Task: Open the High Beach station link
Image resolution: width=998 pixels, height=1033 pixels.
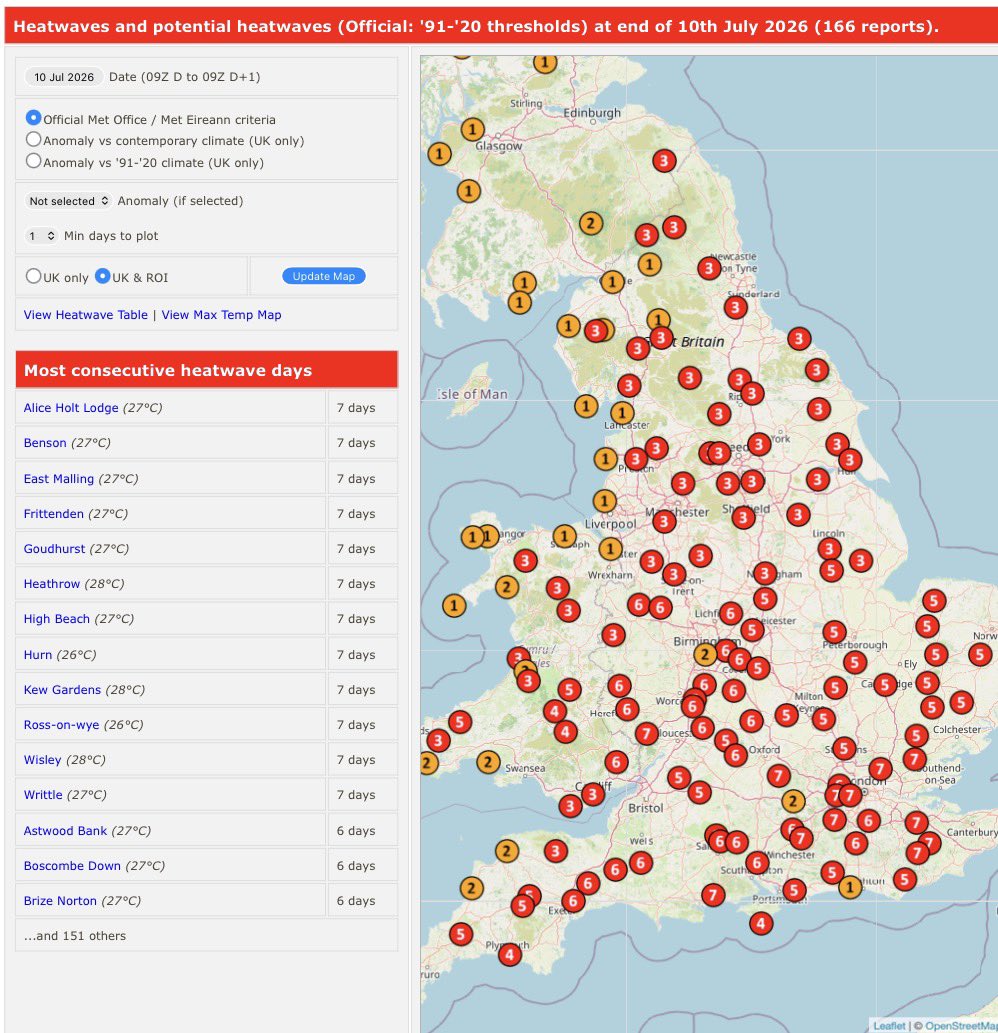Action: (x=57, y=619)
